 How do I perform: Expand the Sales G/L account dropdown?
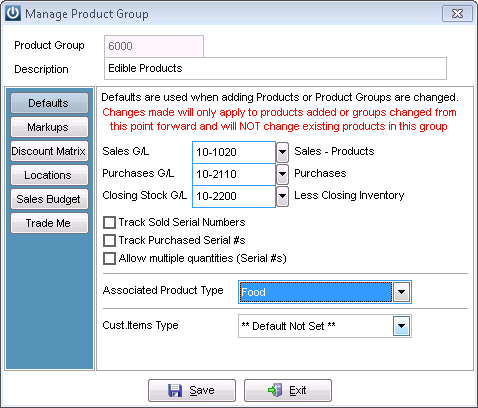click(282, 152)
